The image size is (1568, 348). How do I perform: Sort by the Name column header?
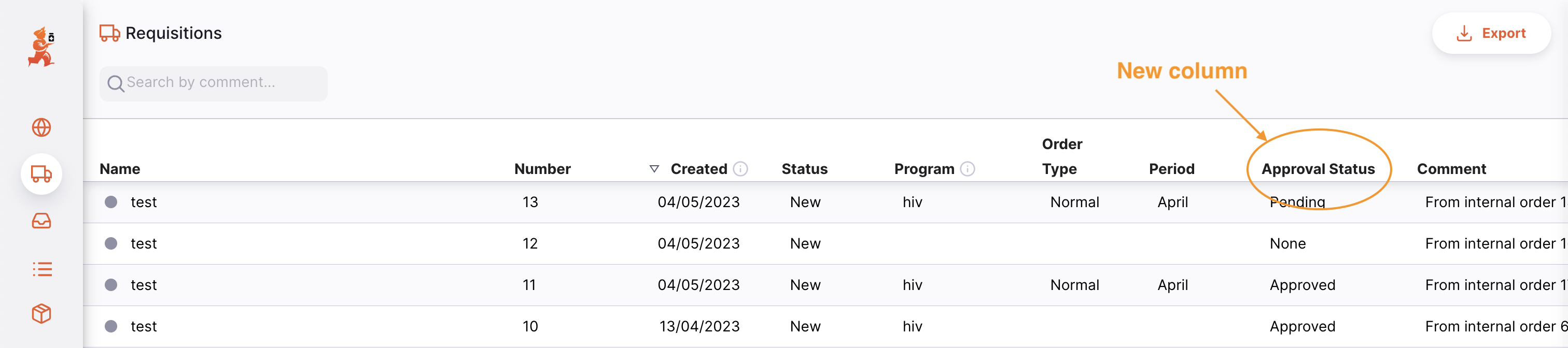[120, 169]
